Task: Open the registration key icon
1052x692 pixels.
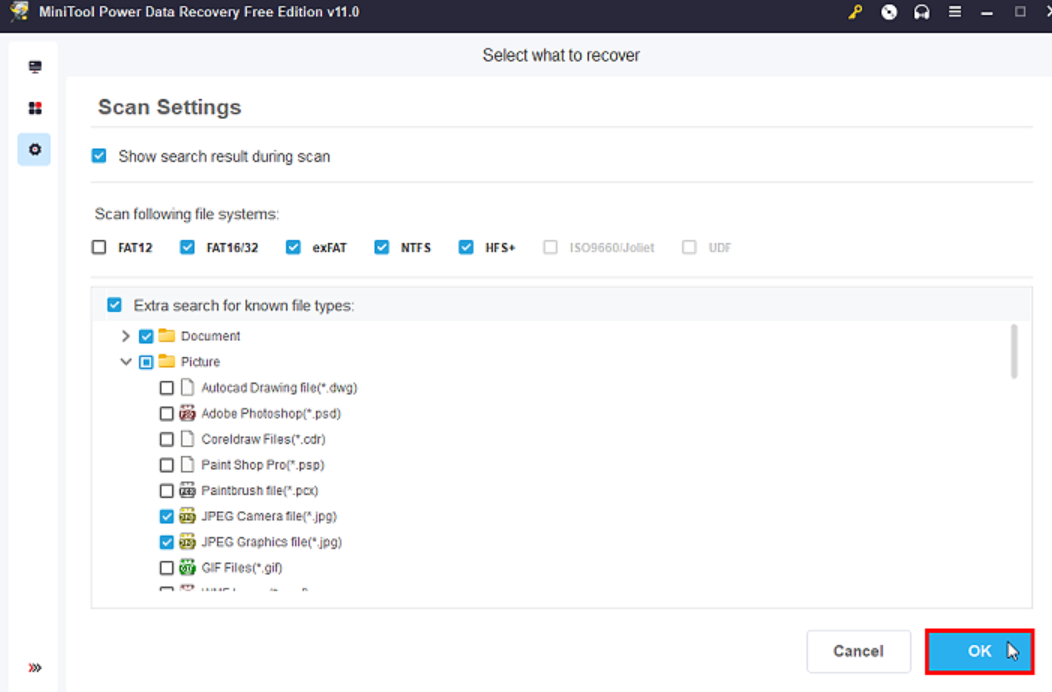Action: 855,12
